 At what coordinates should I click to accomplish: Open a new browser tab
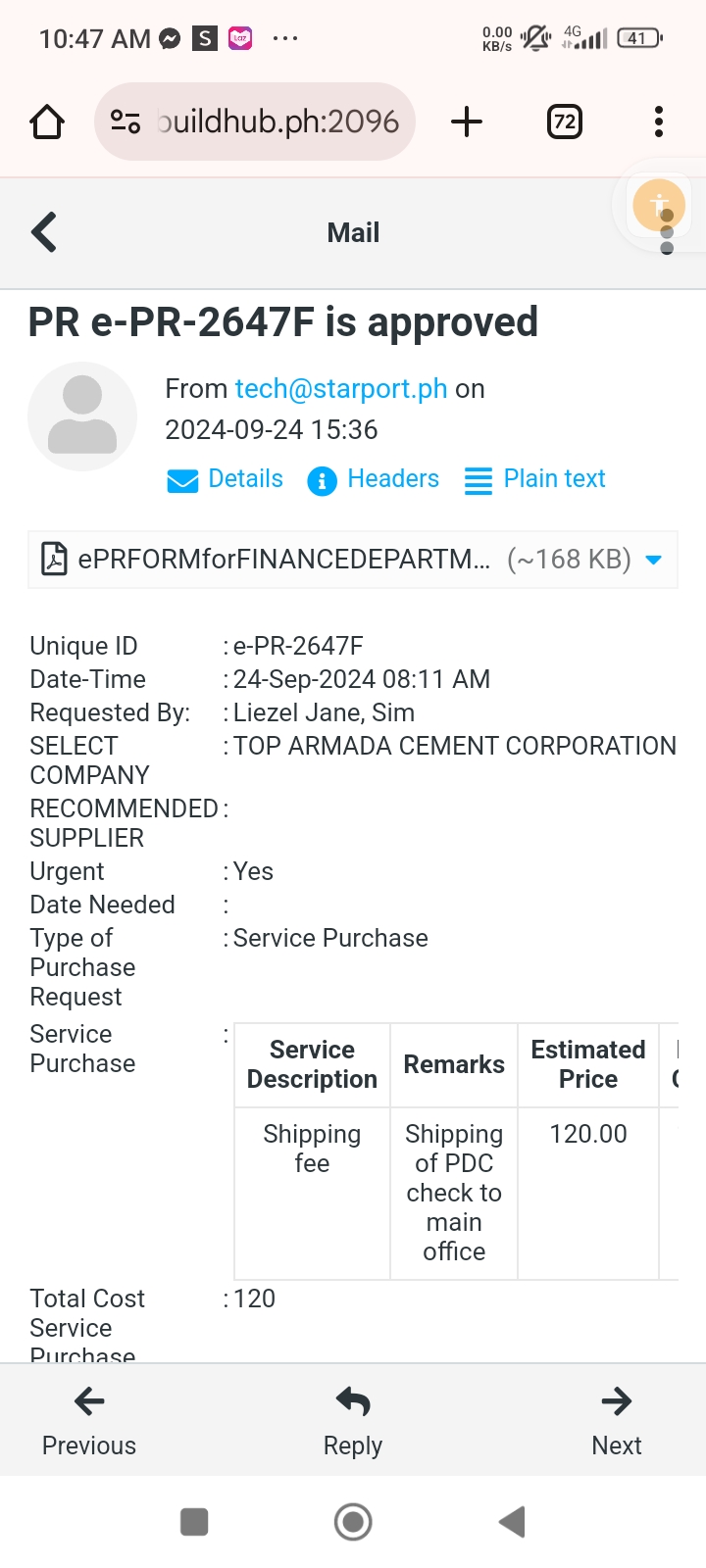[x=467, y=122]
